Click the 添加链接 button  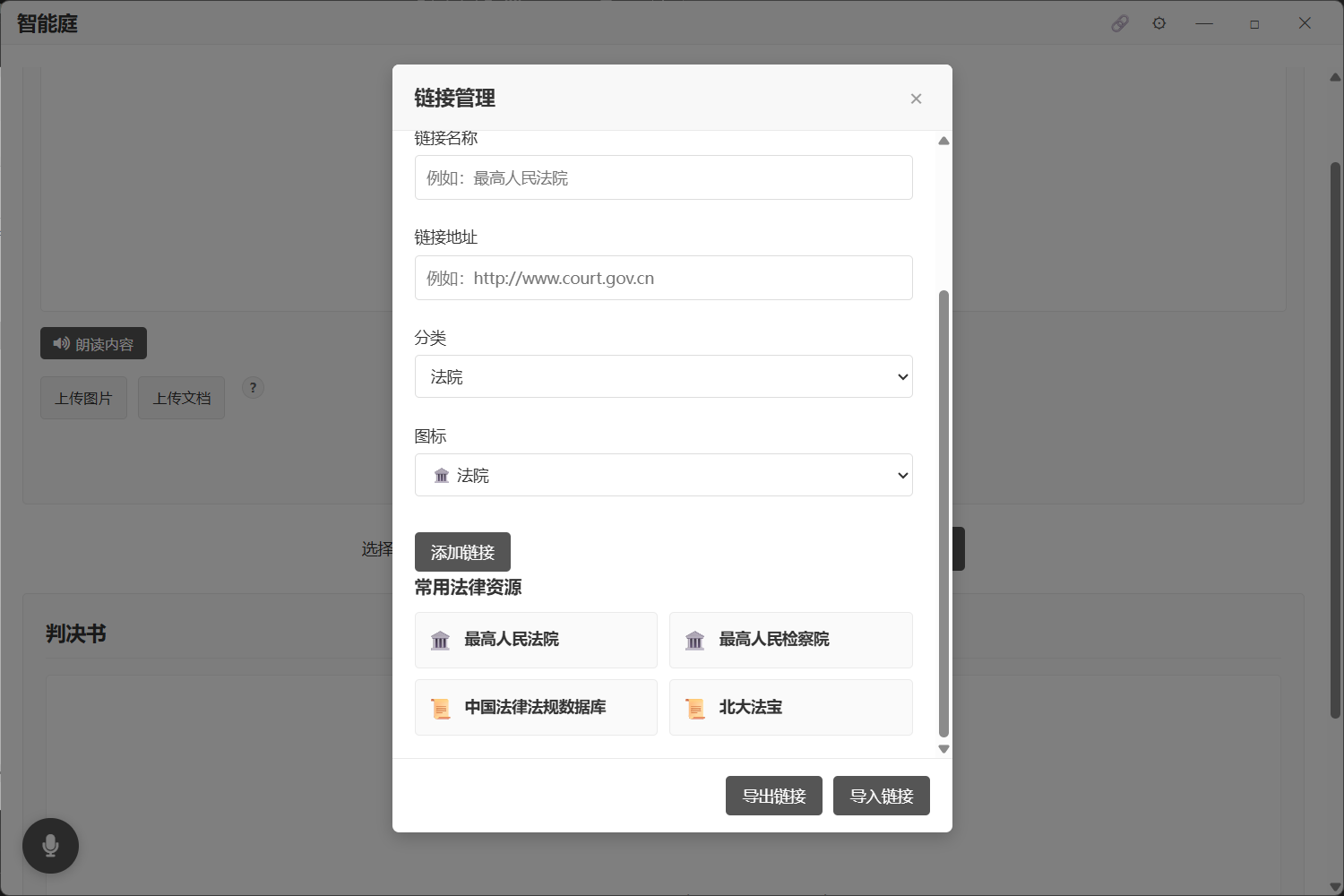[x=462, y=552]
